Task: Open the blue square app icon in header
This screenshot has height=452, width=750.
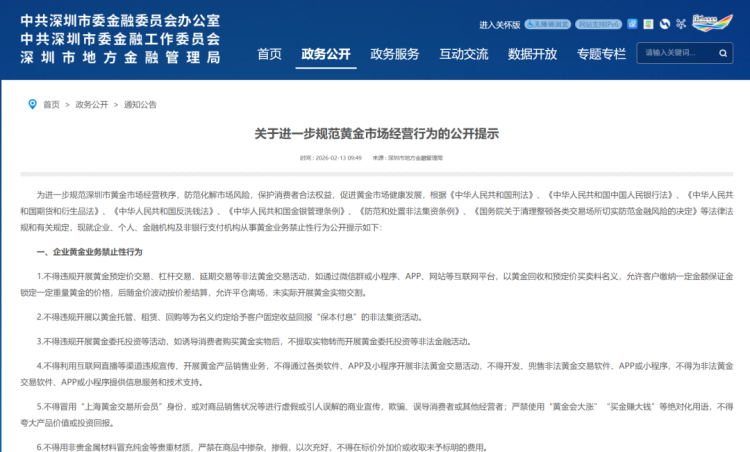Action: point(633,22)
